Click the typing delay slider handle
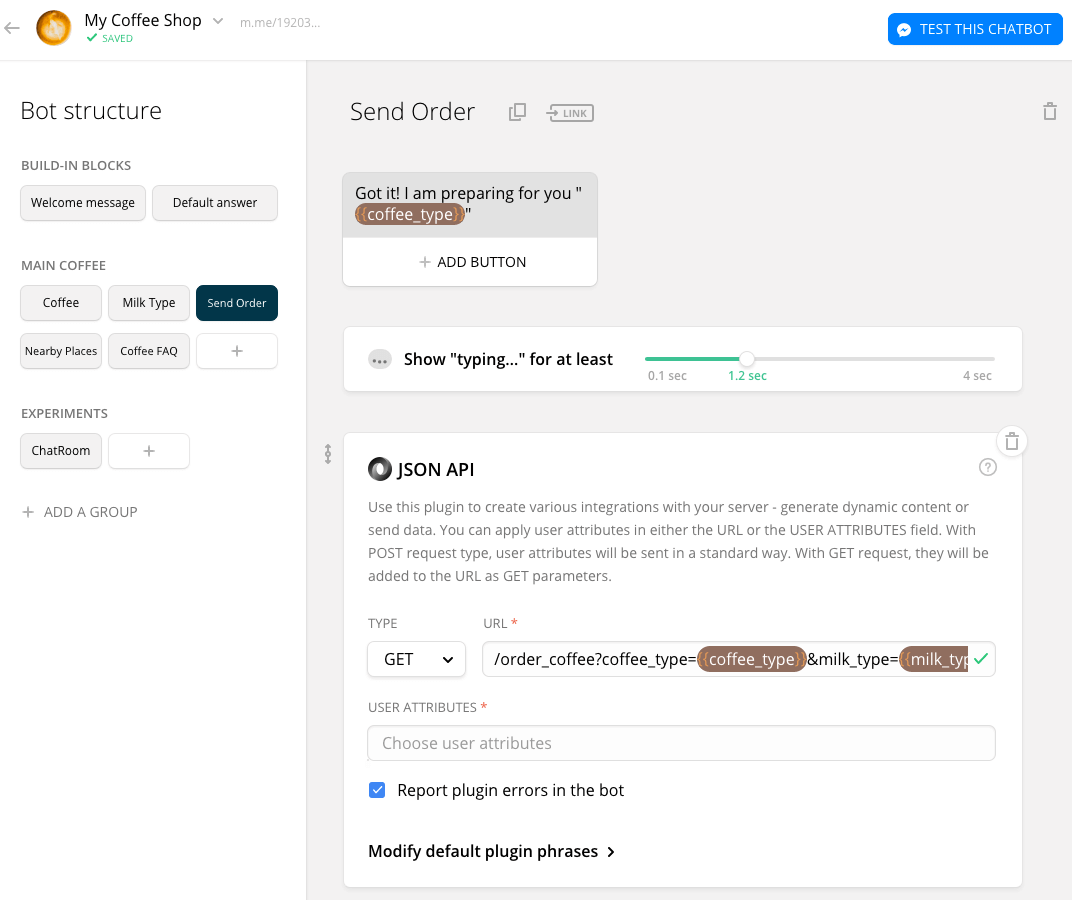1072x900 pixels. (x=747, y=359)
